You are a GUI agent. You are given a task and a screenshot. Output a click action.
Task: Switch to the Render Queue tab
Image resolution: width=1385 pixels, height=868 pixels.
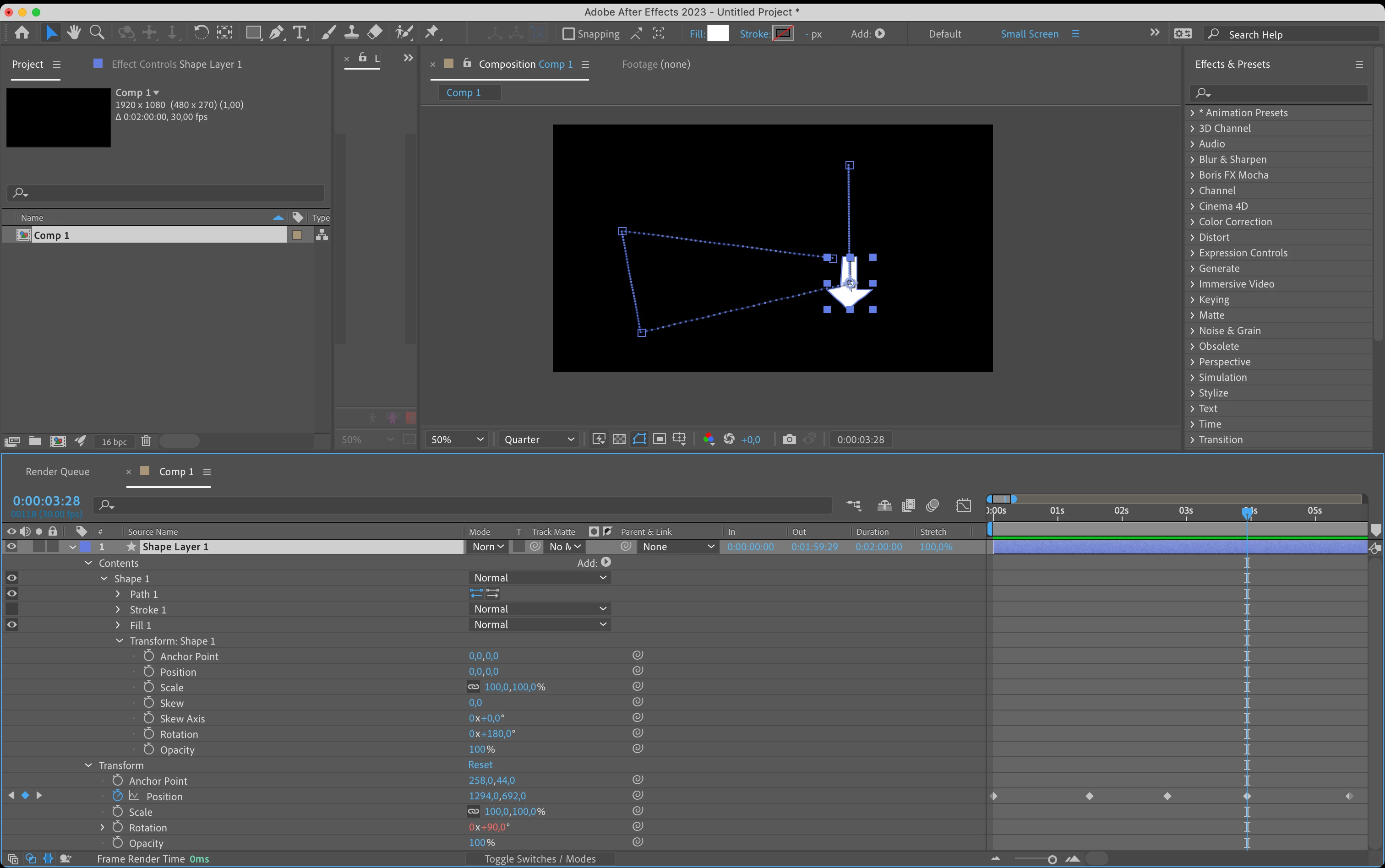(x=57, y=472)
